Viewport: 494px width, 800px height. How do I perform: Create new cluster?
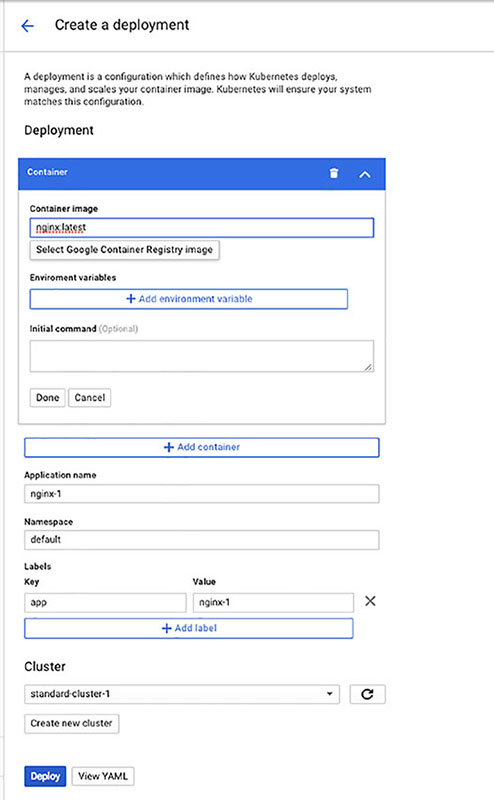pos(71,723)
